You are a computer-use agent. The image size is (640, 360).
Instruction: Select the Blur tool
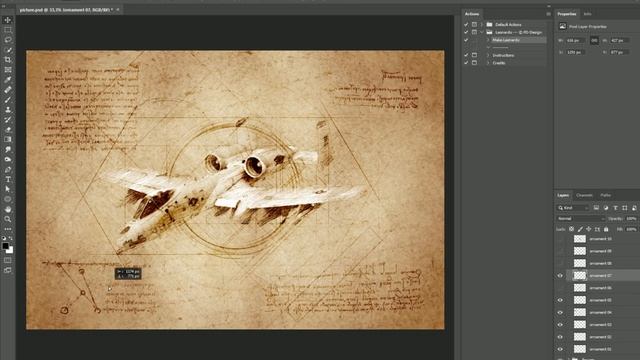(7, 149)
